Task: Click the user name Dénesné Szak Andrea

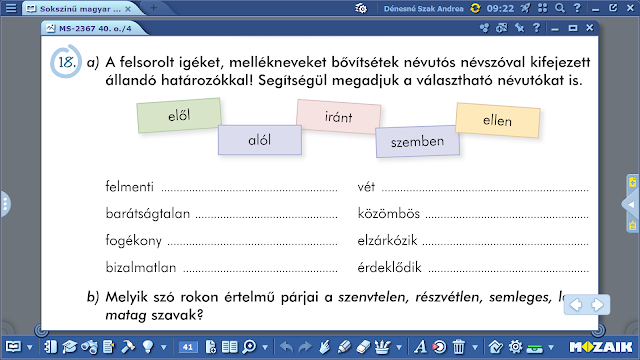Action: (x=423, y=9)
